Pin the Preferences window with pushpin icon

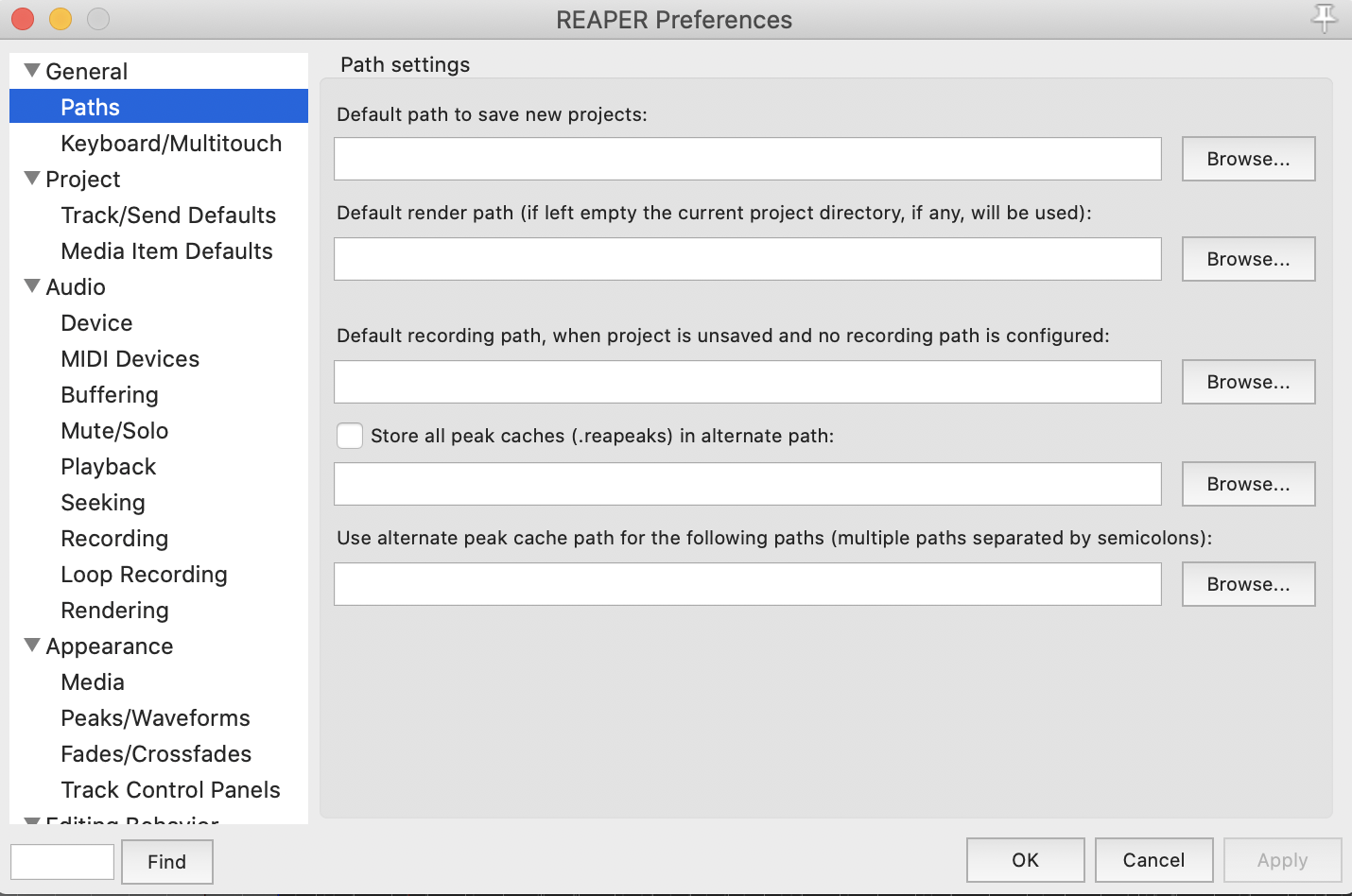pos(1324,18)
